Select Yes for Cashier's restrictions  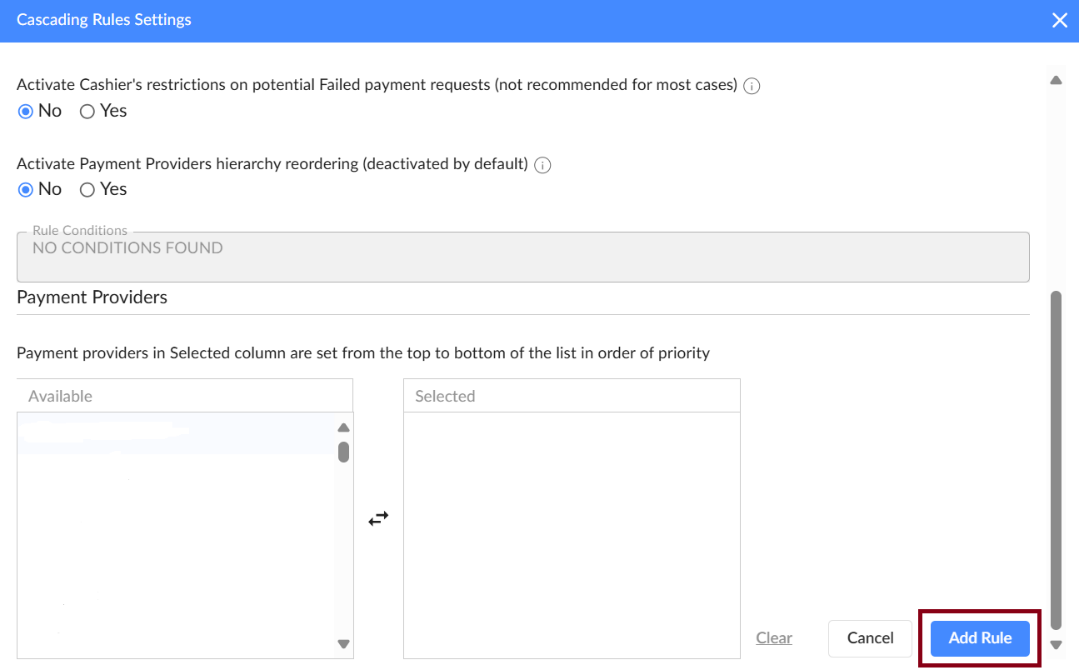click(87, 111)
